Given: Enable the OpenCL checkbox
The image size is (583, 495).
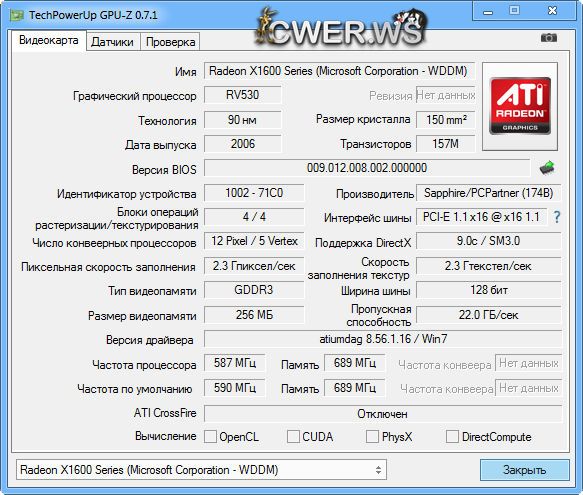Looking at the screenshot, I should pyautogui.click(x=210, y=436).
